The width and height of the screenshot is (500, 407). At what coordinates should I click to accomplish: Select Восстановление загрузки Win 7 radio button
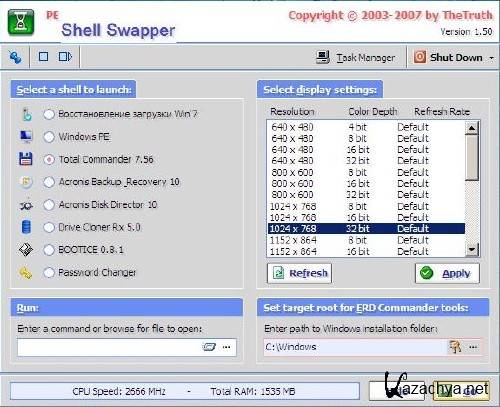click(x=49, y=114)
